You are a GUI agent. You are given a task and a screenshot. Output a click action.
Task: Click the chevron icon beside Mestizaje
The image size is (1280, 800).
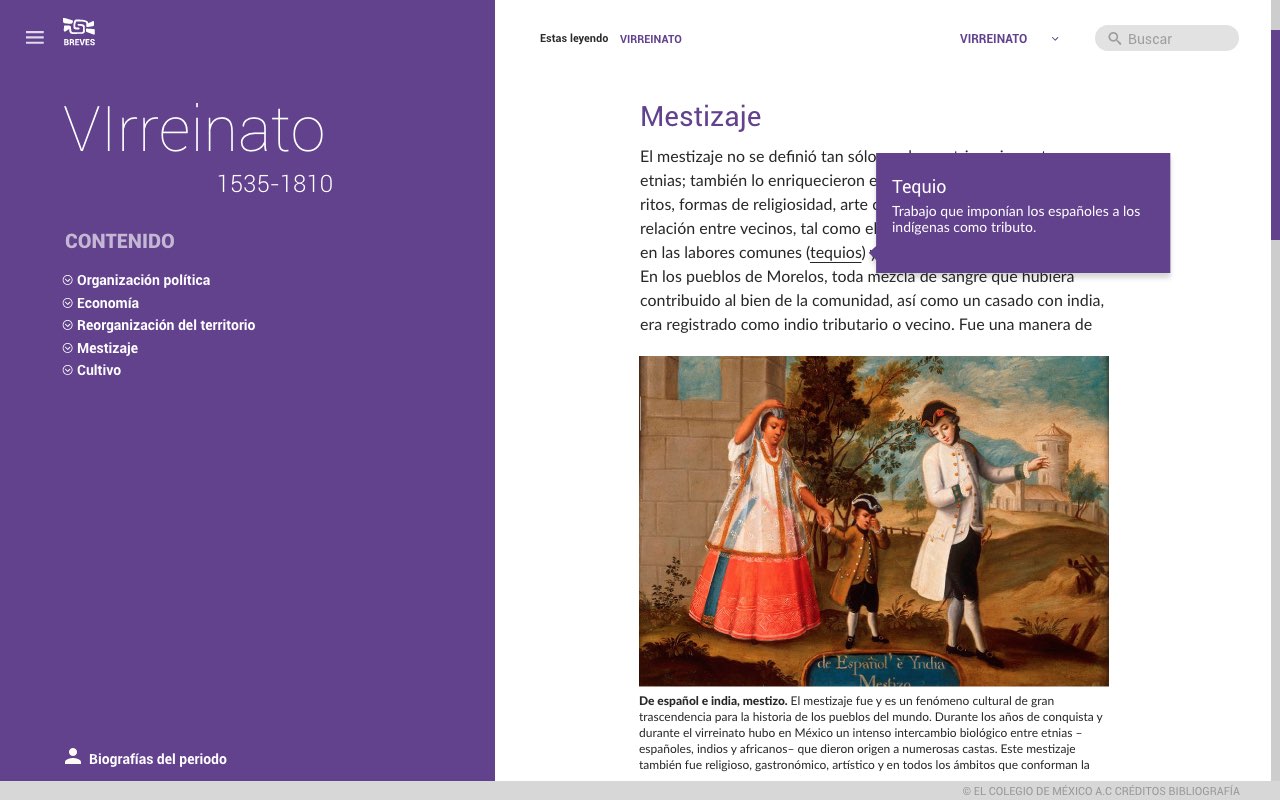pos(68,348)
